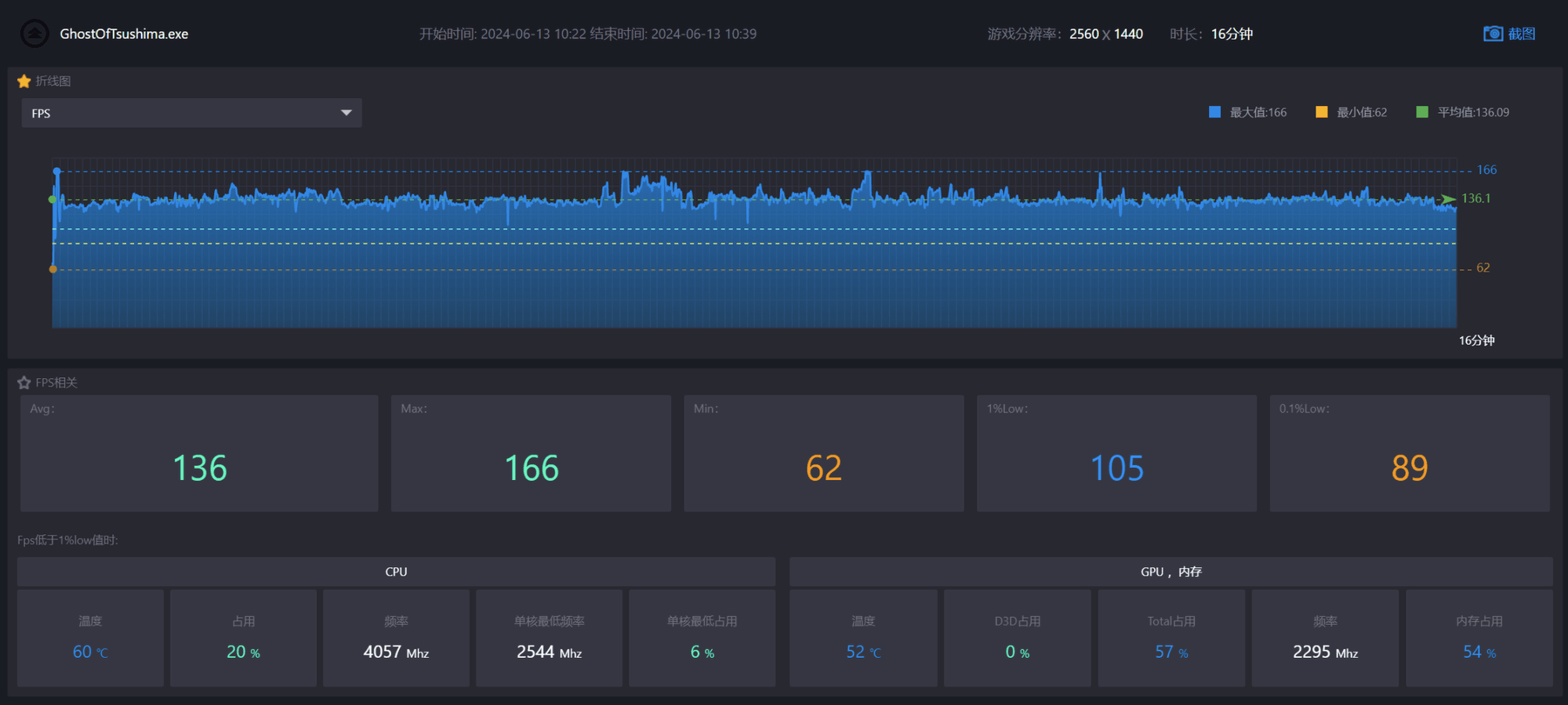Click the 16分钟 label below the chart
This screenshot has height=705, width=1568.
[x=1477, y=340]
